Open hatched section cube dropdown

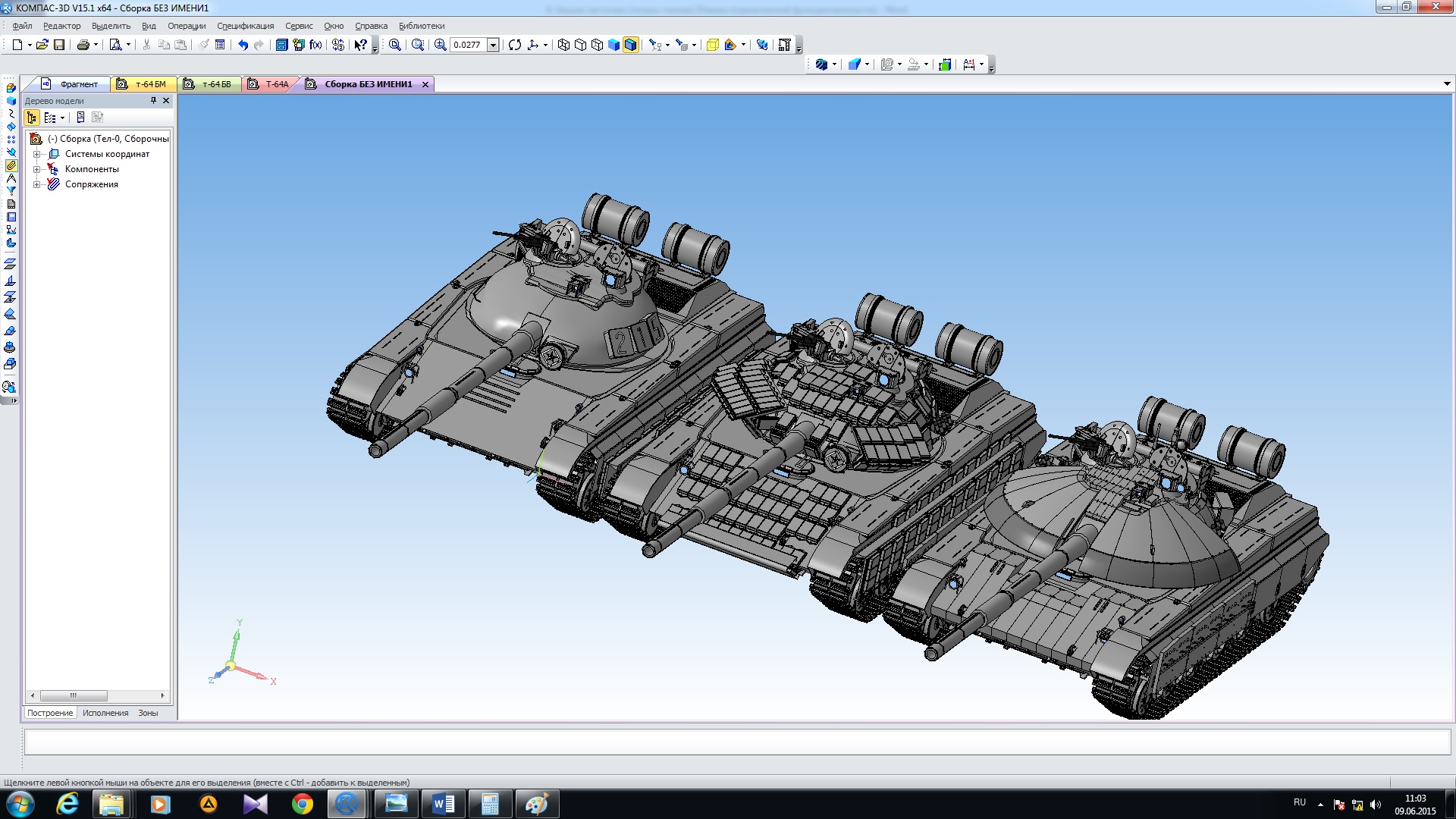click(x=834, y=64)
